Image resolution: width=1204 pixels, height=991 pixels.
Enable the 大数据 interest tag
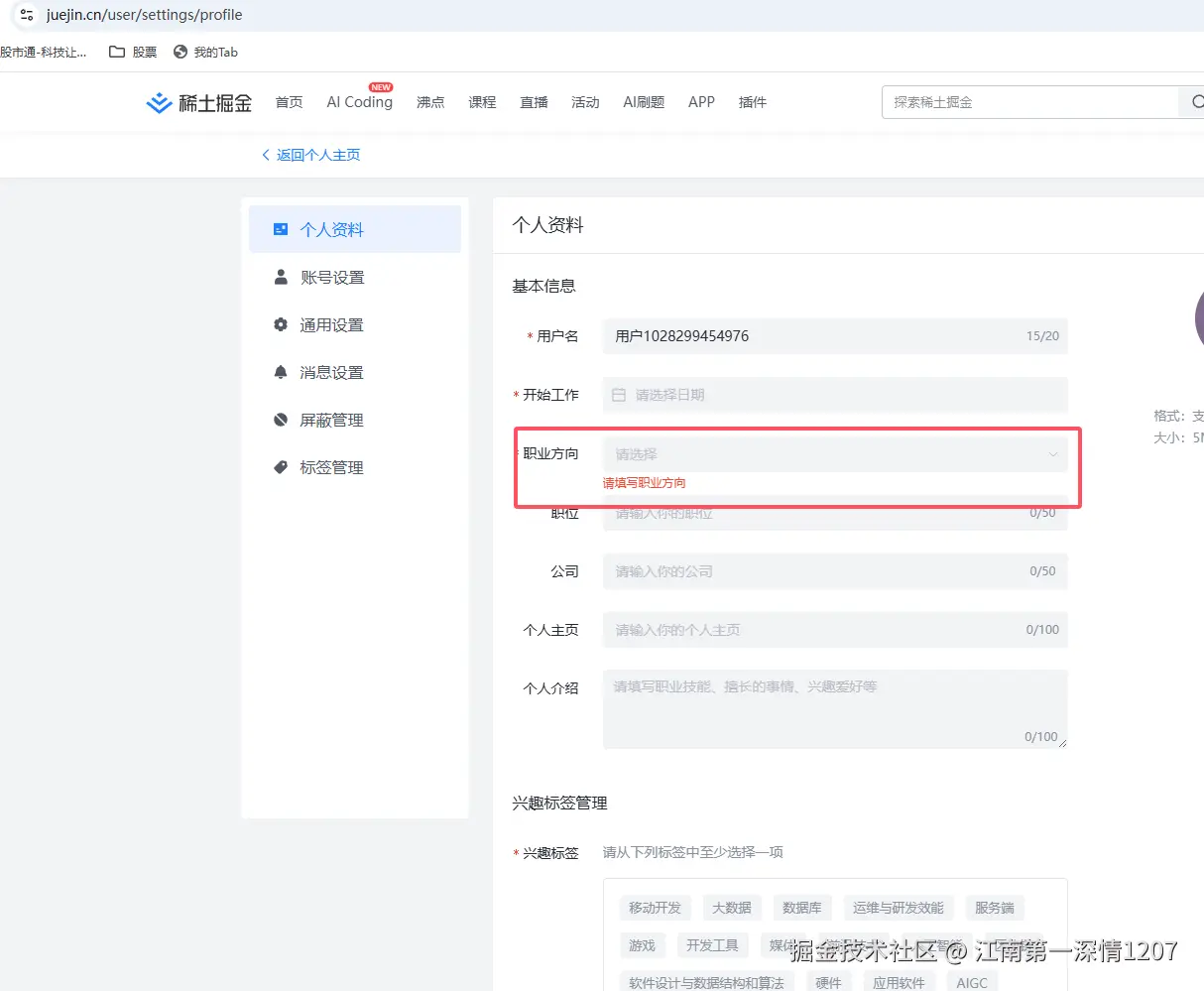click(x=732, y=907)
